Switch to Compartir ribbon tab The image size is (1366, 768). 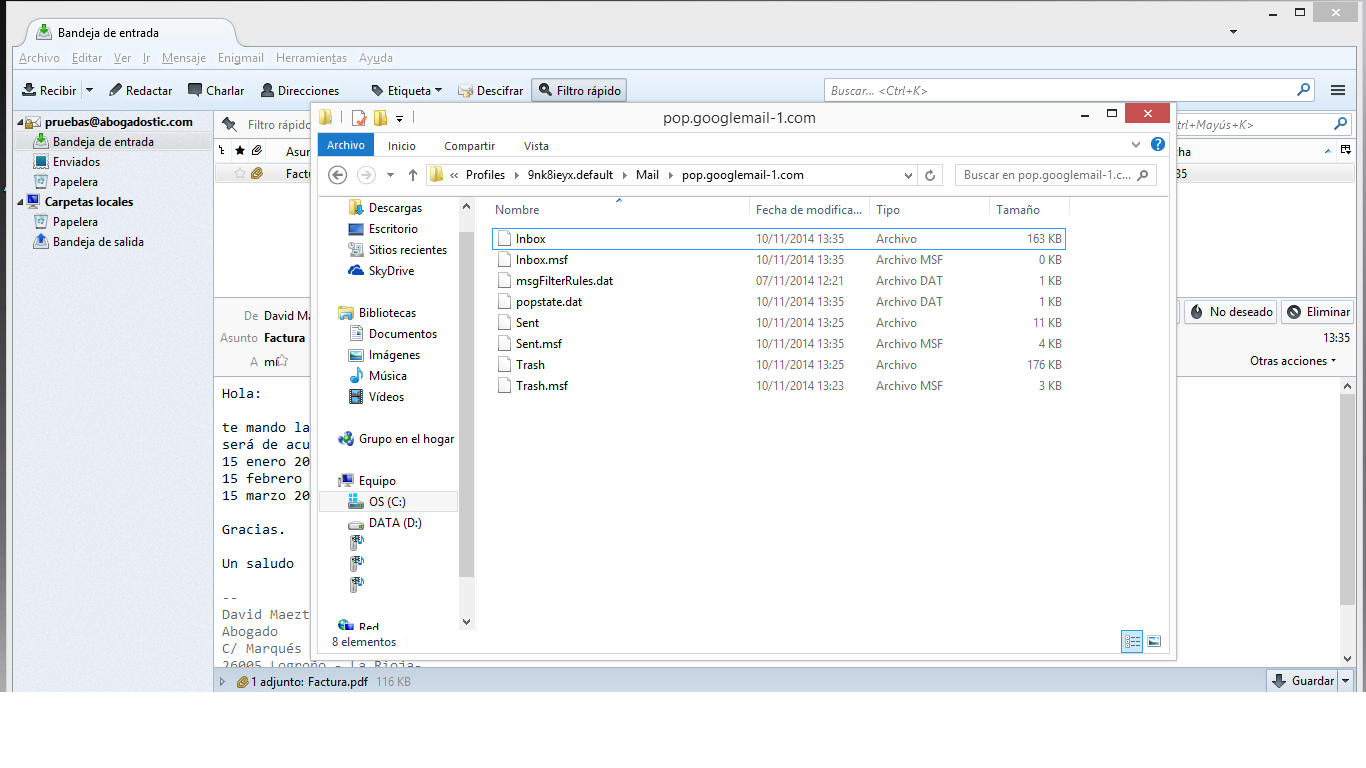point(470,146)
